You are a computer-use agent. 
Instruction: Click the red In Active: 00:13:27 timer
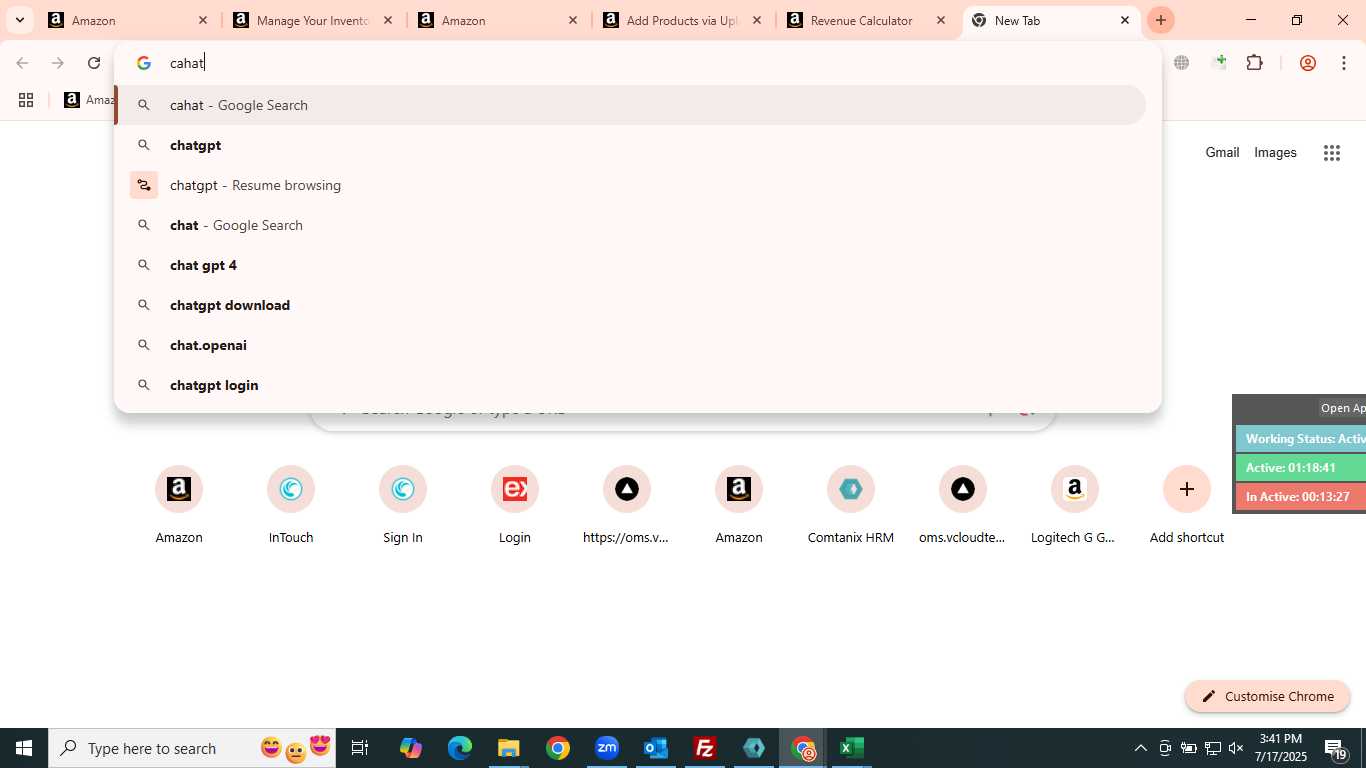(1301, 496)
